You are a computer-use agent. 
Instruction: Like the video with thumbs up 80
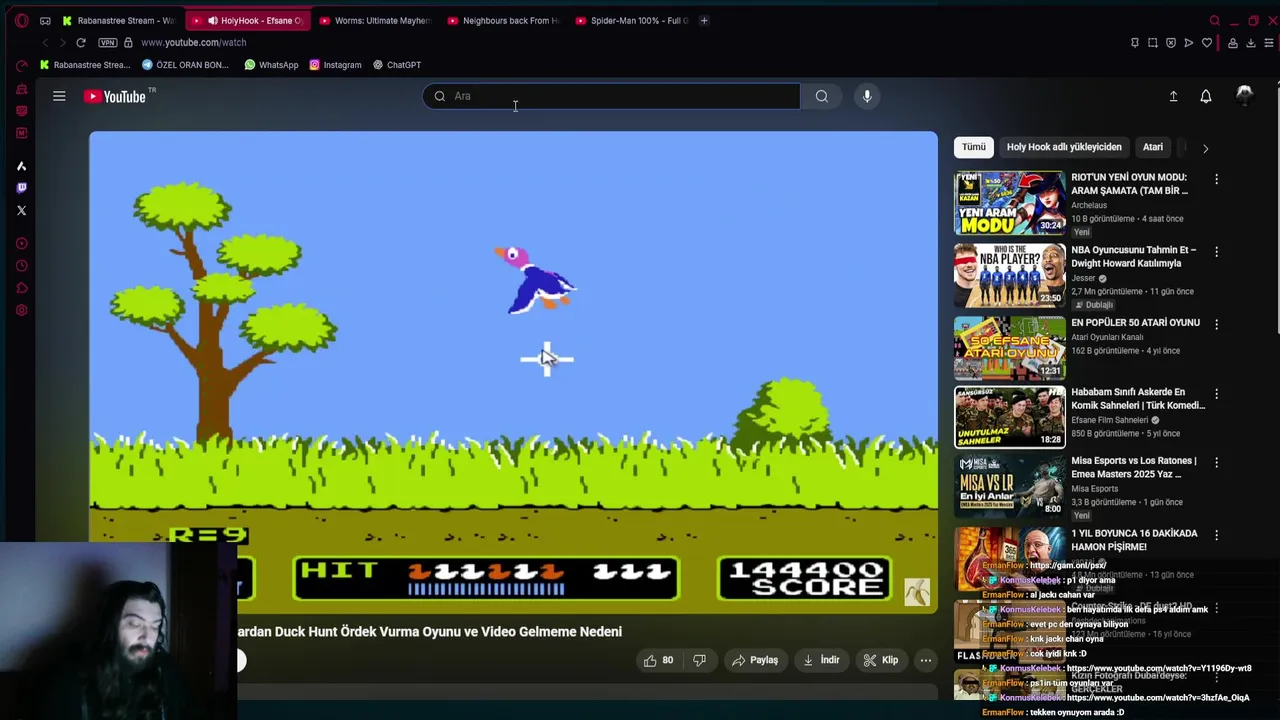tap(658, 660)
